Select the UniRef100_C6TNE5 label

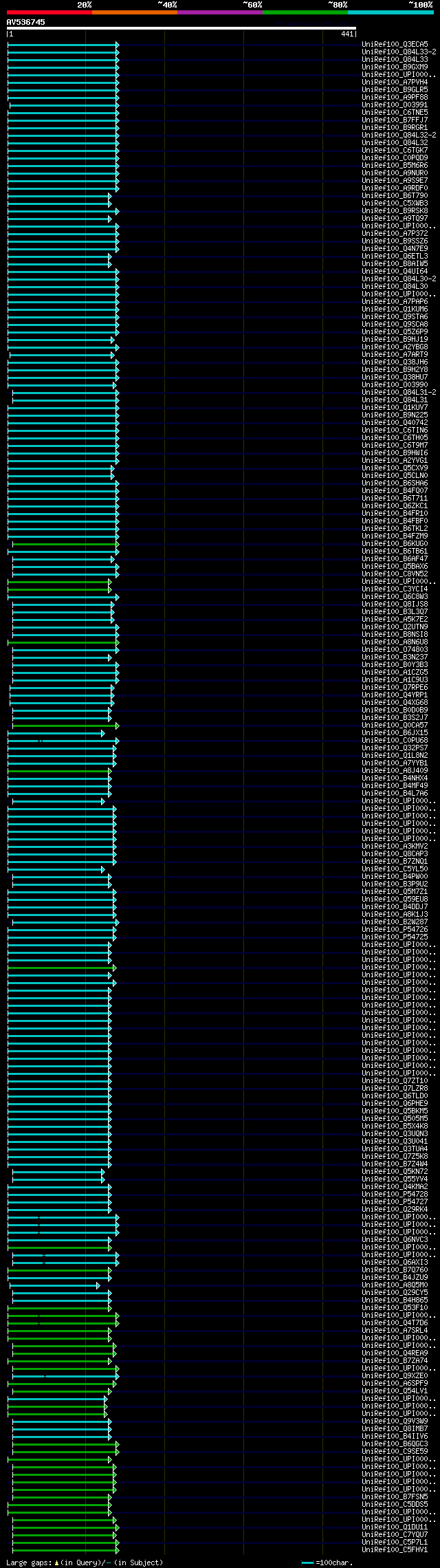point(395,112)
